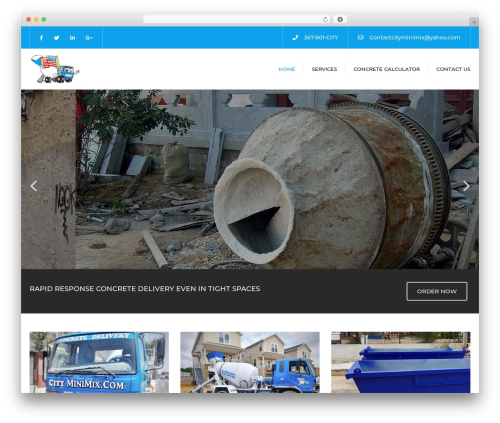
Task: Open the Facebook social icon
Action: 41,38
